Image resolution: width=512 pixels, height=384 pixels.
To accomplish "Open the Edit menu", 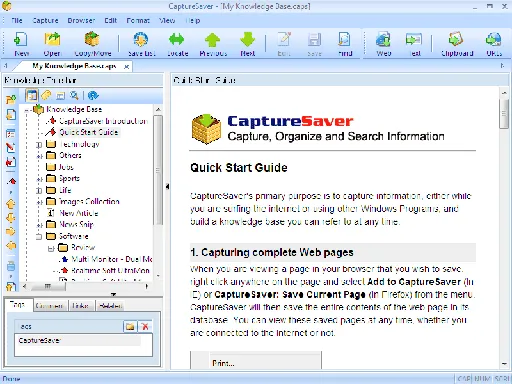I will (111, 20).
